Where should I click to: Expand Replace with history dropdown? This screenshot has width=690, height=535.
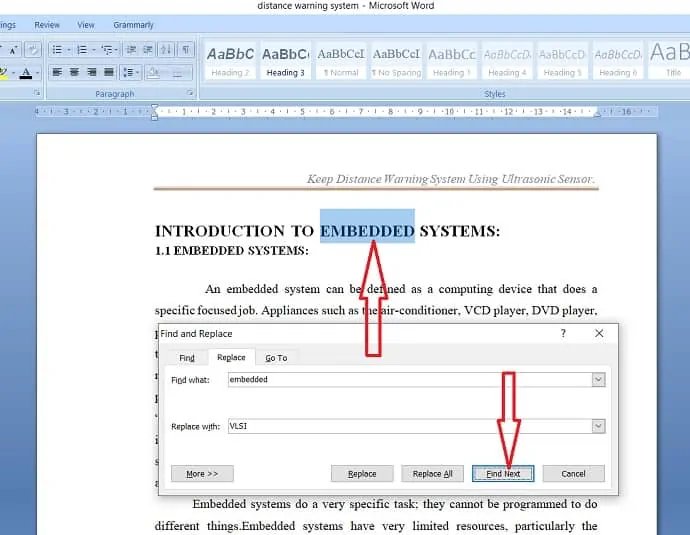coord(598,426)
